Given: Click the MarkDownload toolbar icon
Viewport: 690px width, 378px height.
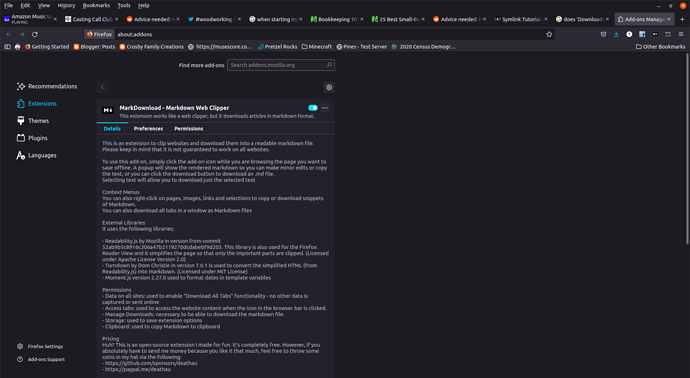Looking at the screenshot, I should coord(655,34).
